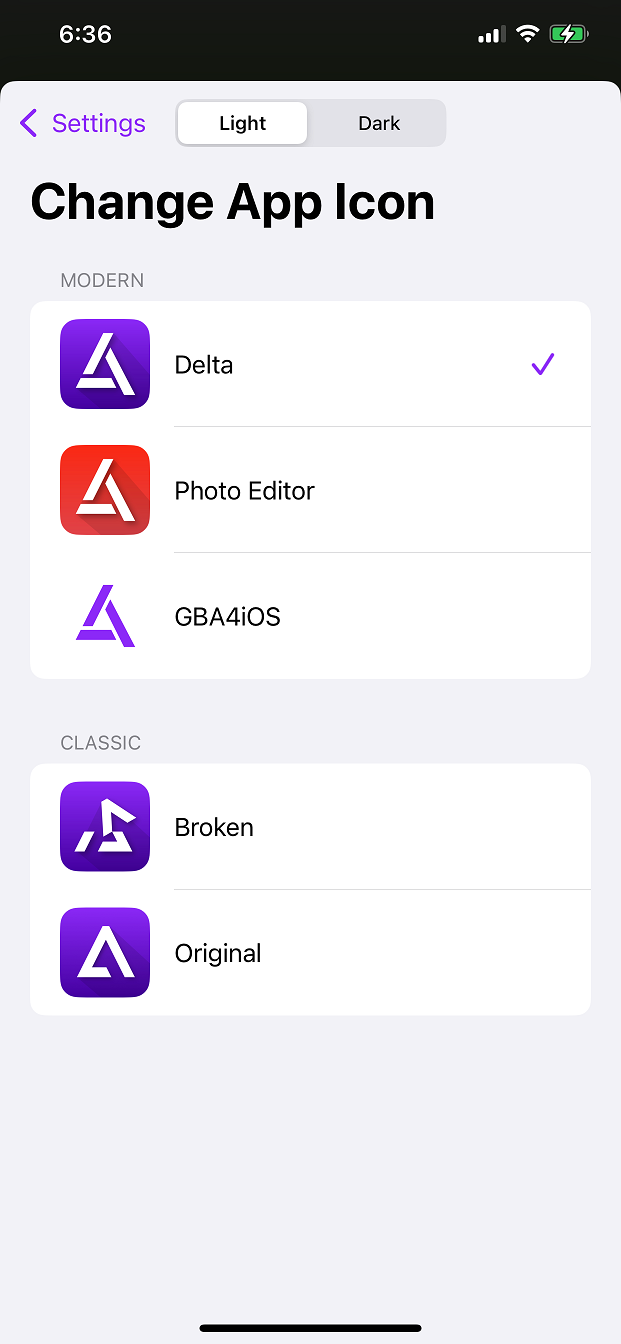The width and height of the screenshot is (621, 1344).
Task: Choose the Delta label row
Action: pyautogui.click(x=204, y=365)
